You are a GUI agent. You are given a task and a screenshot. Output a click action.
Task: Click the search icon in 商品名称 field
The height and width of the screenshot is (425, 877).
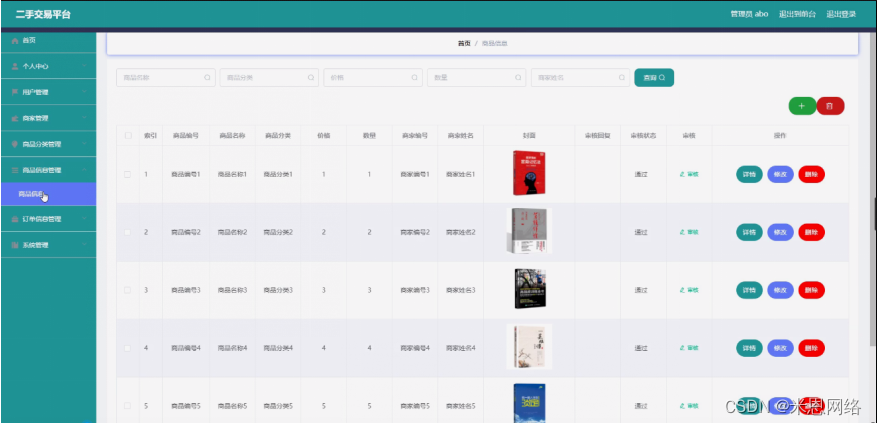[208, 78]
